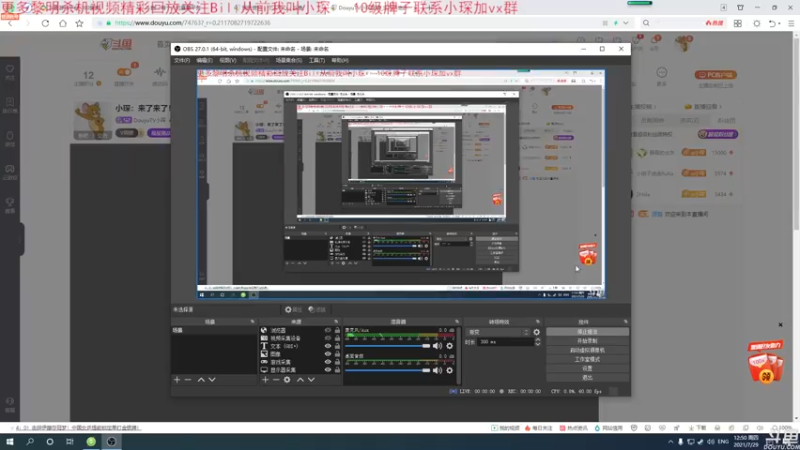Add a new scene in Scenes panel
This screenshot has width=800, height=450.
tap(177, 380)
